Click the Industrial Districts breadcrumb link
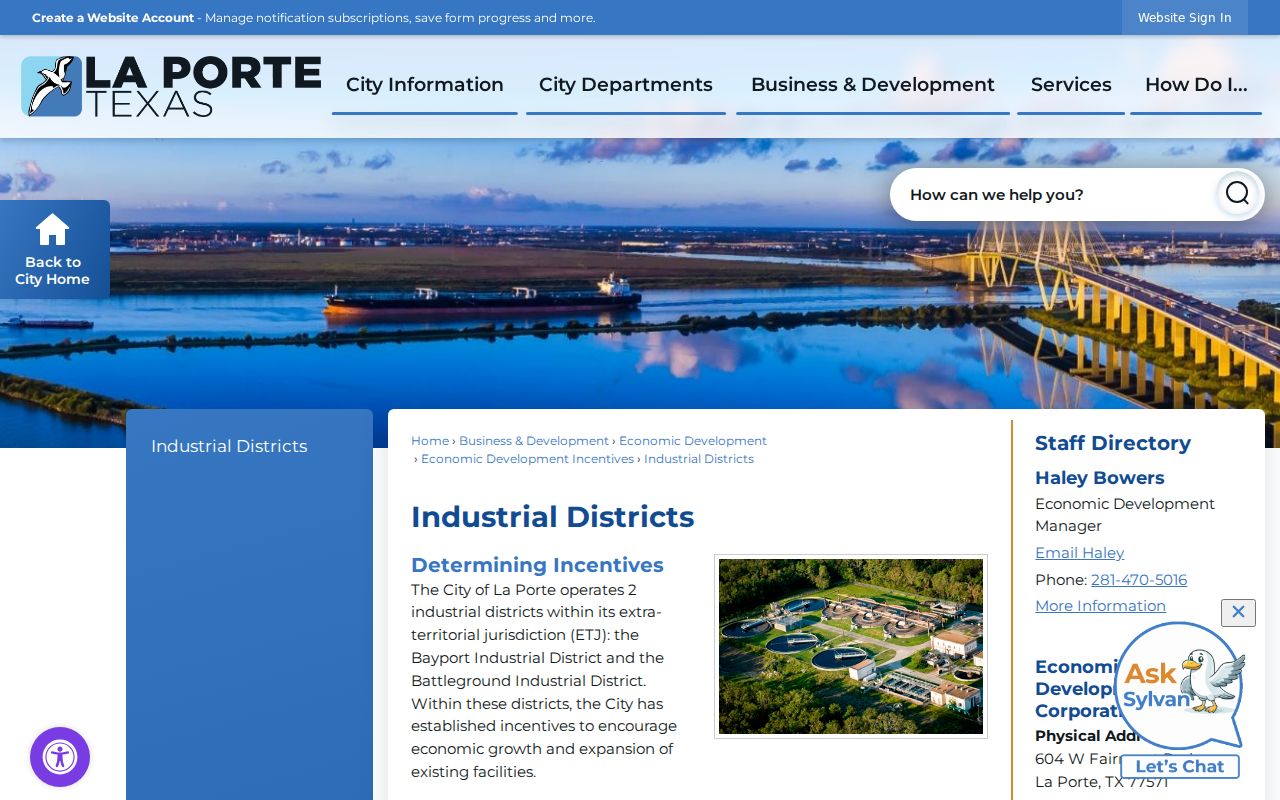 (699, 459)
